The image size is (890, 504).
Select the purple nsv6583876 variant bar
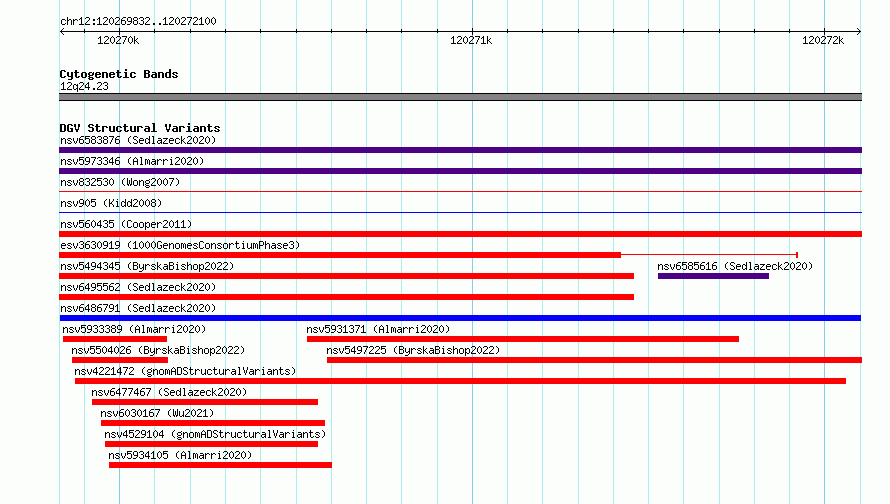point(460,150)
